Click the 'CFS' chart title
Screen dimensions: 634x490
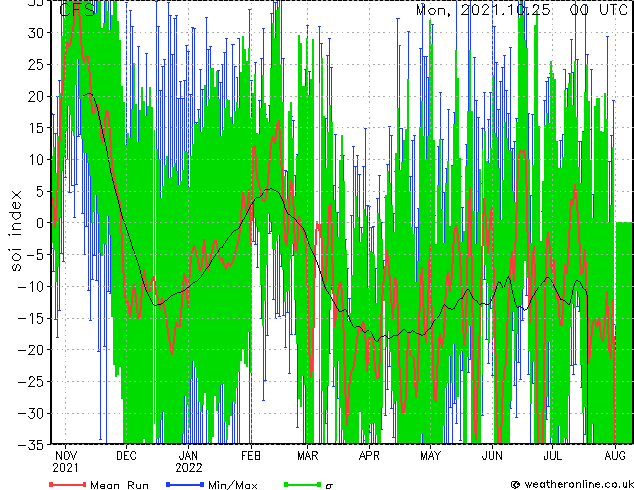click(77, 9)
